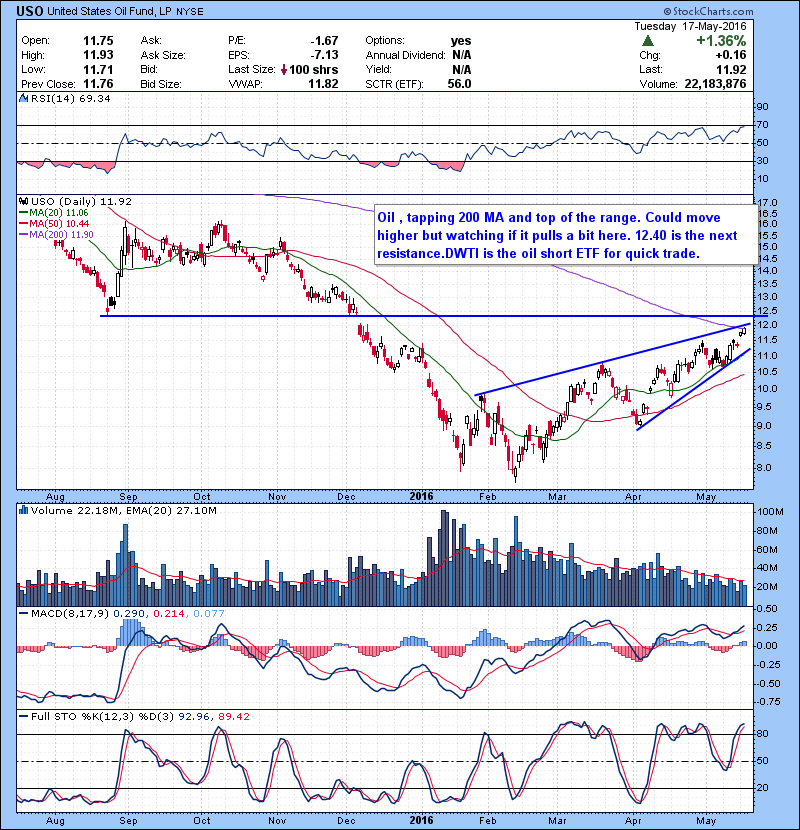Viewport: 800px width, 830px height.
Task: Select the green MA(20) legend line
Action: pyautogui.click(x=24, y=213)
